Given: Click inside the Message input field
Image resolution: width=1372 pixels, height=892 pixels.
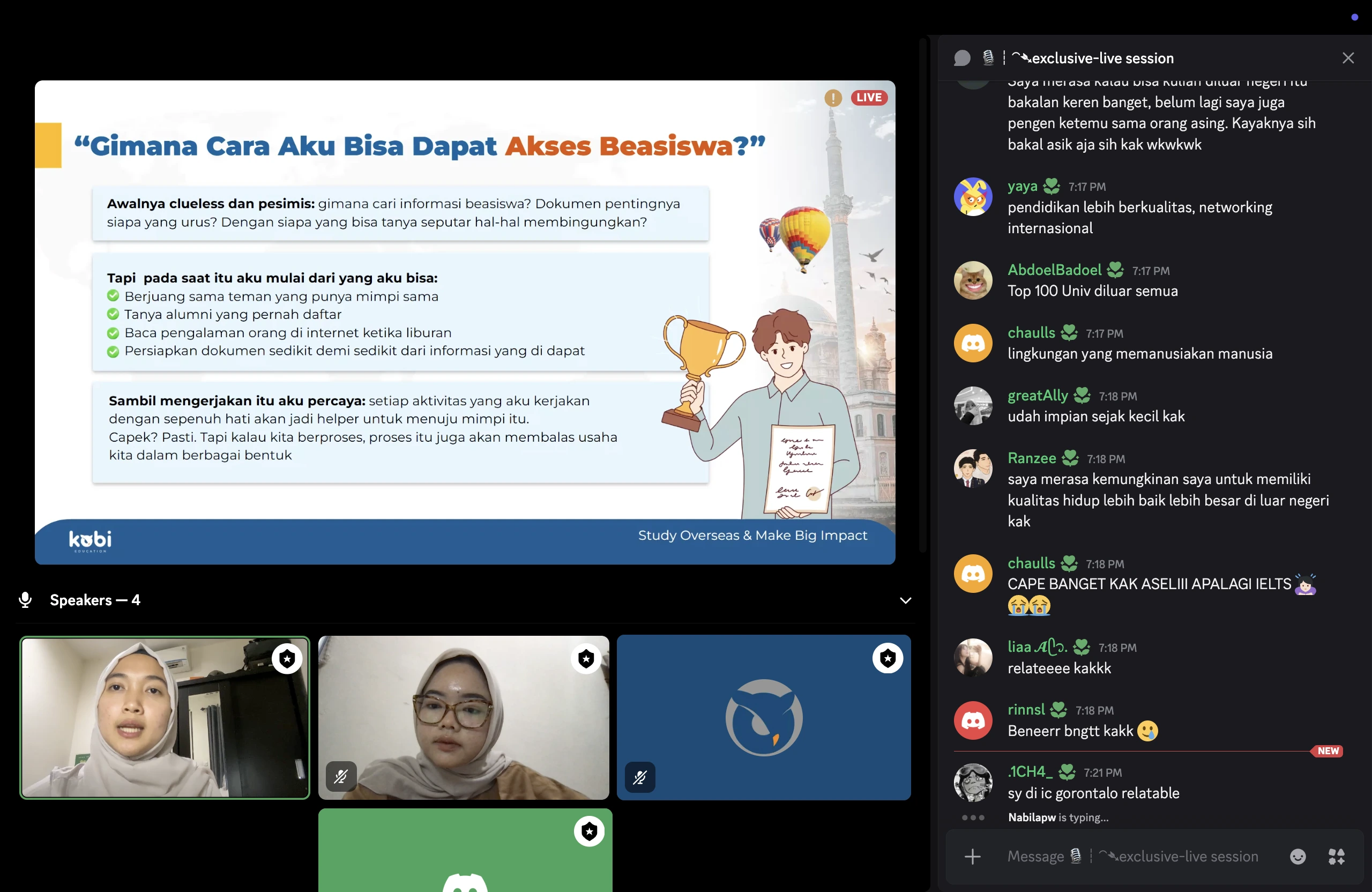Looking at the screenshot, I should 1124,857.
